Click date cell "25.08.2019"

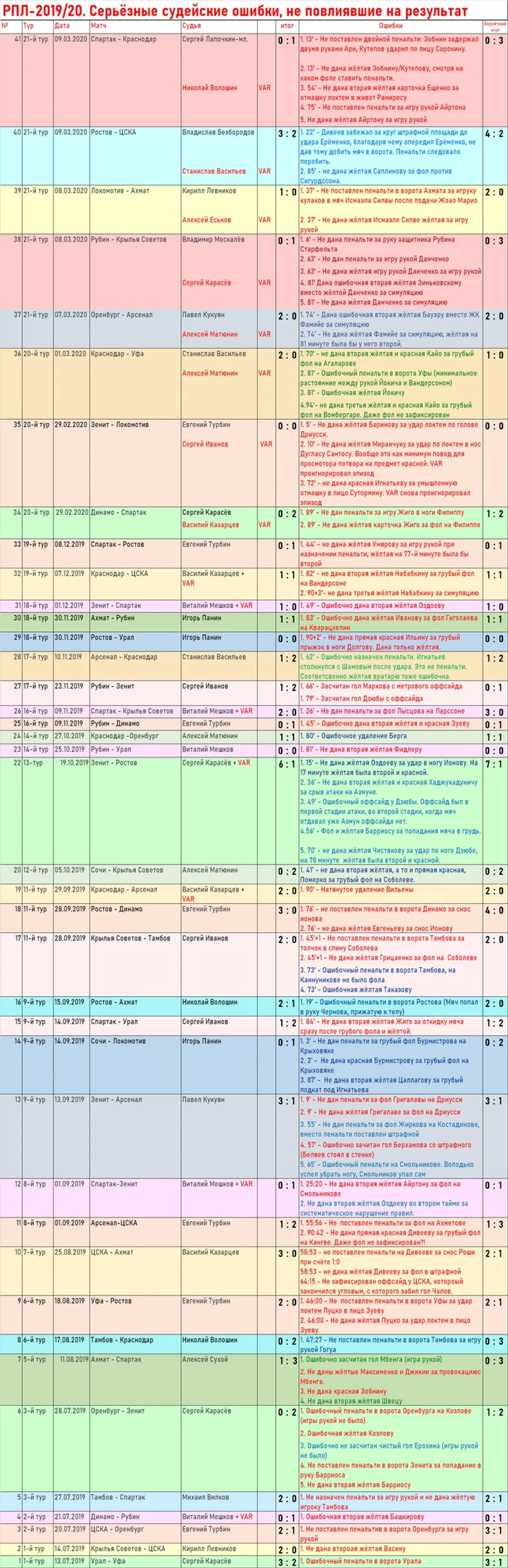point(71,1253)
